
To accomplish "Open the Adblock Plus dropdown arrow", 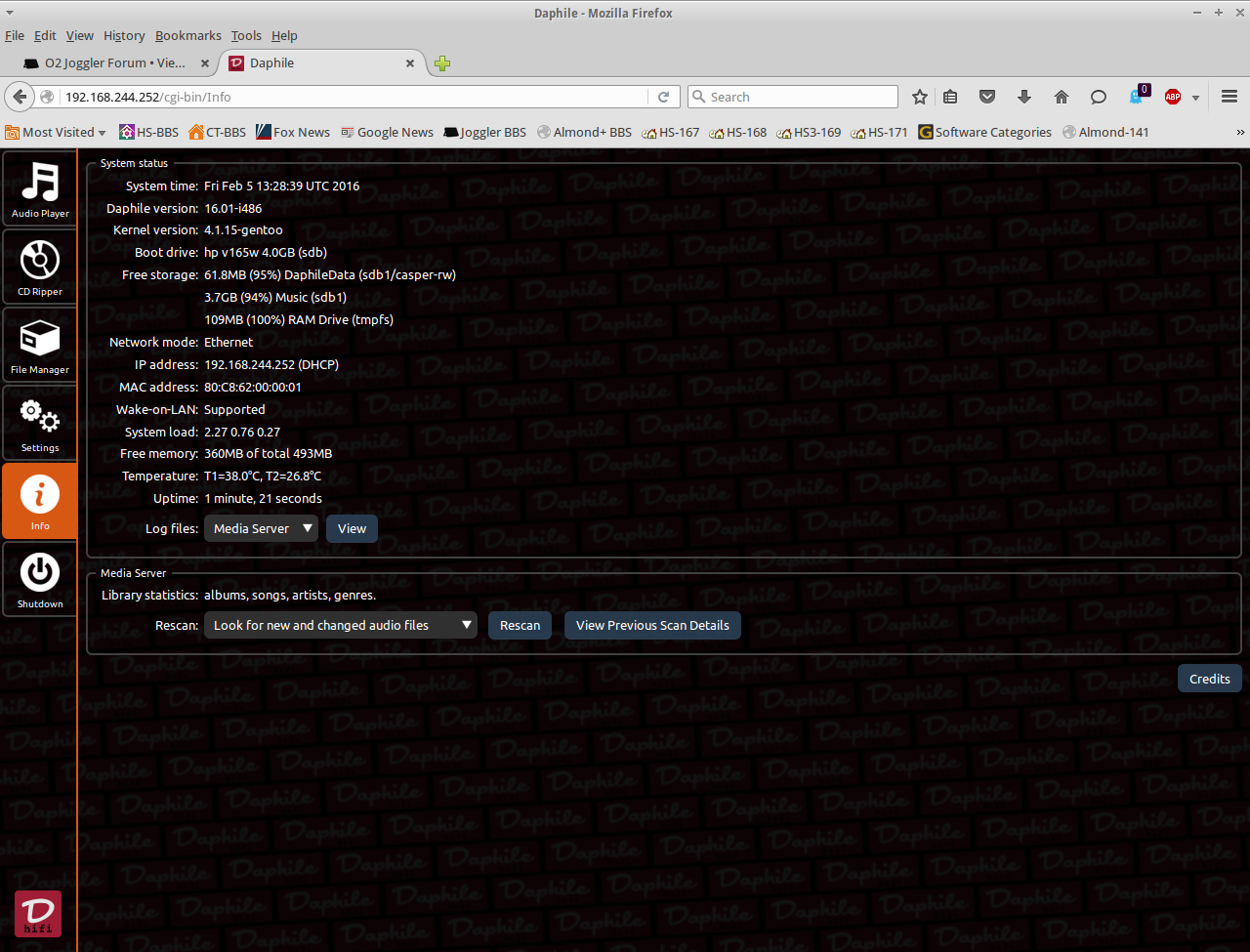I will pos(1195,98).
